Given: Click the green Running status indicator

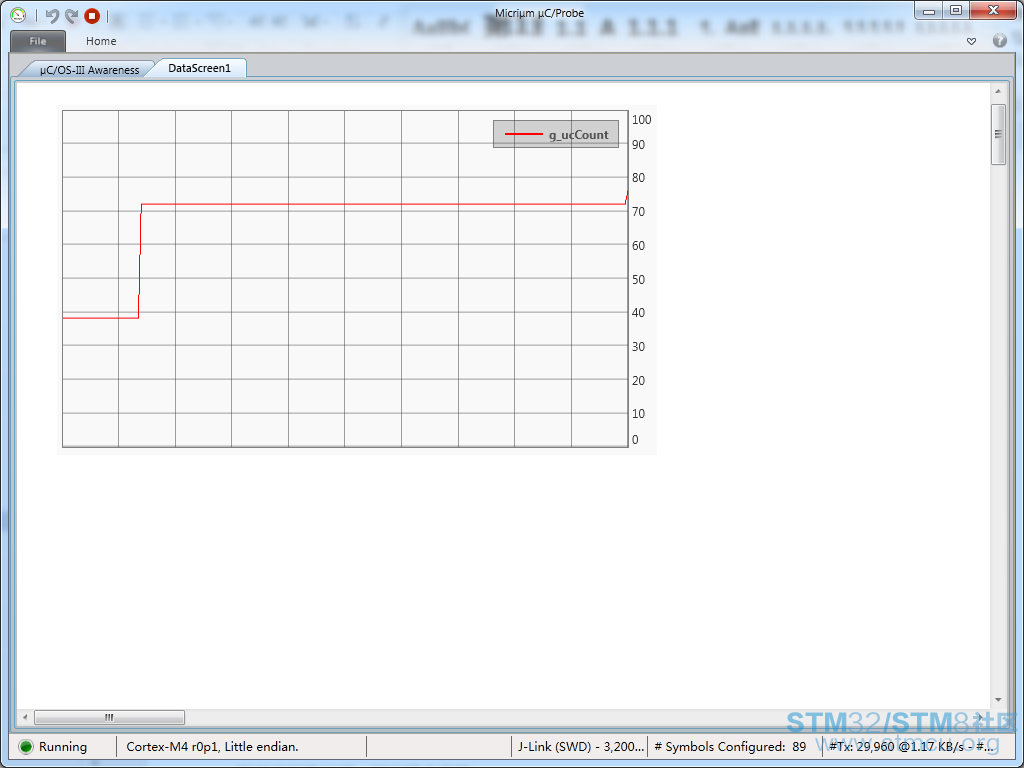Looking at the screenshot, I should [26, 746].
